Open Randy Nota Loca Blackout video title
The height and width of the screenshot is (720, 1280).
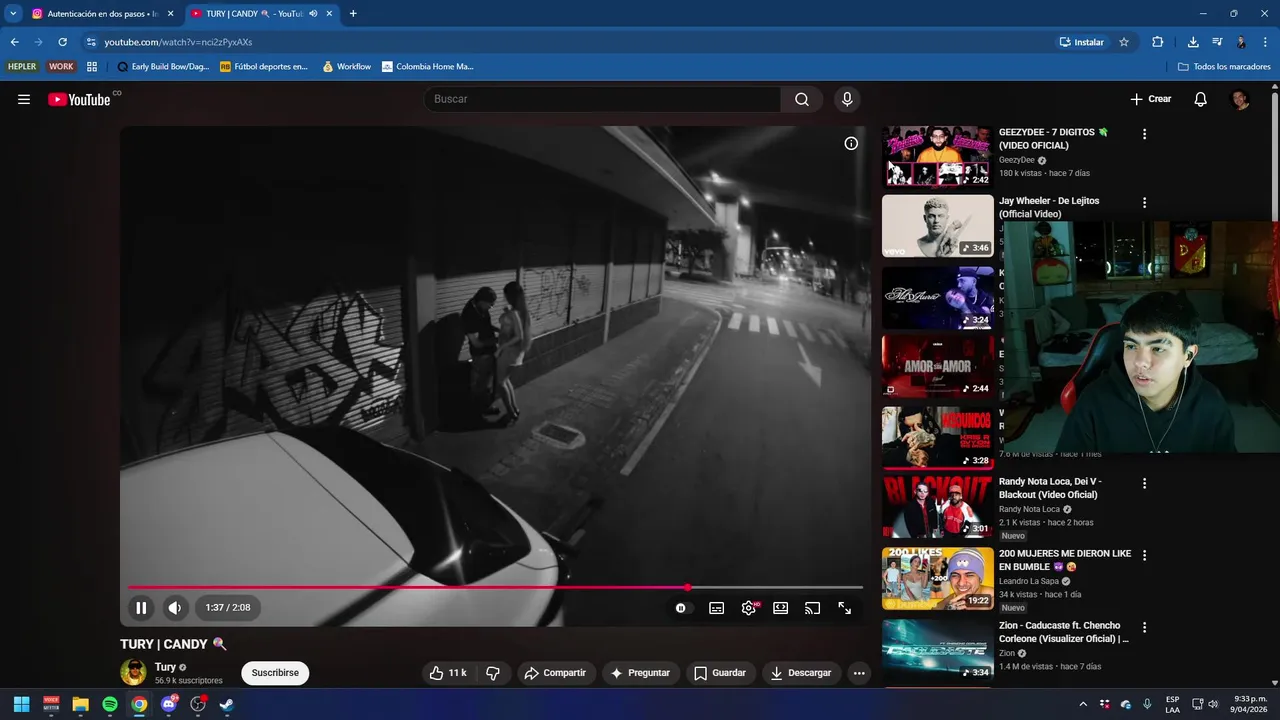point(1050,487)
